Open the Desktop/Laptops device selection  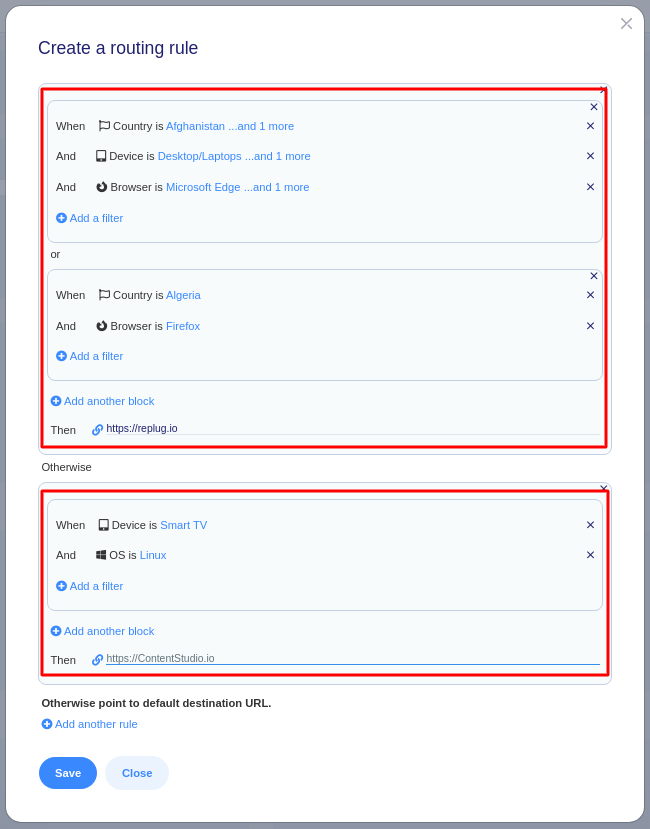point(233,156)
